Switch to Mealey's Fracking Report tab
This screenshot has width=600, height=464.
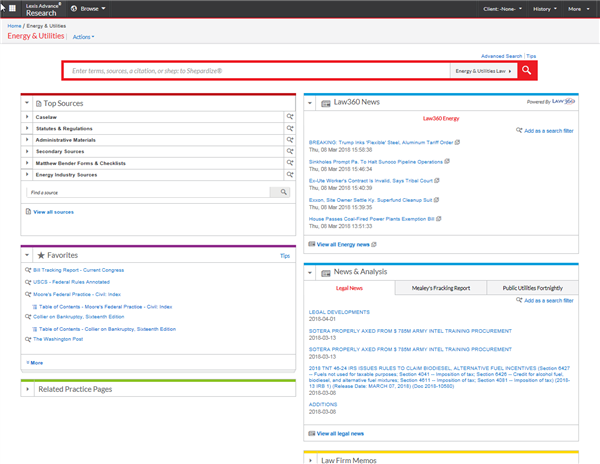coord(441,288)
